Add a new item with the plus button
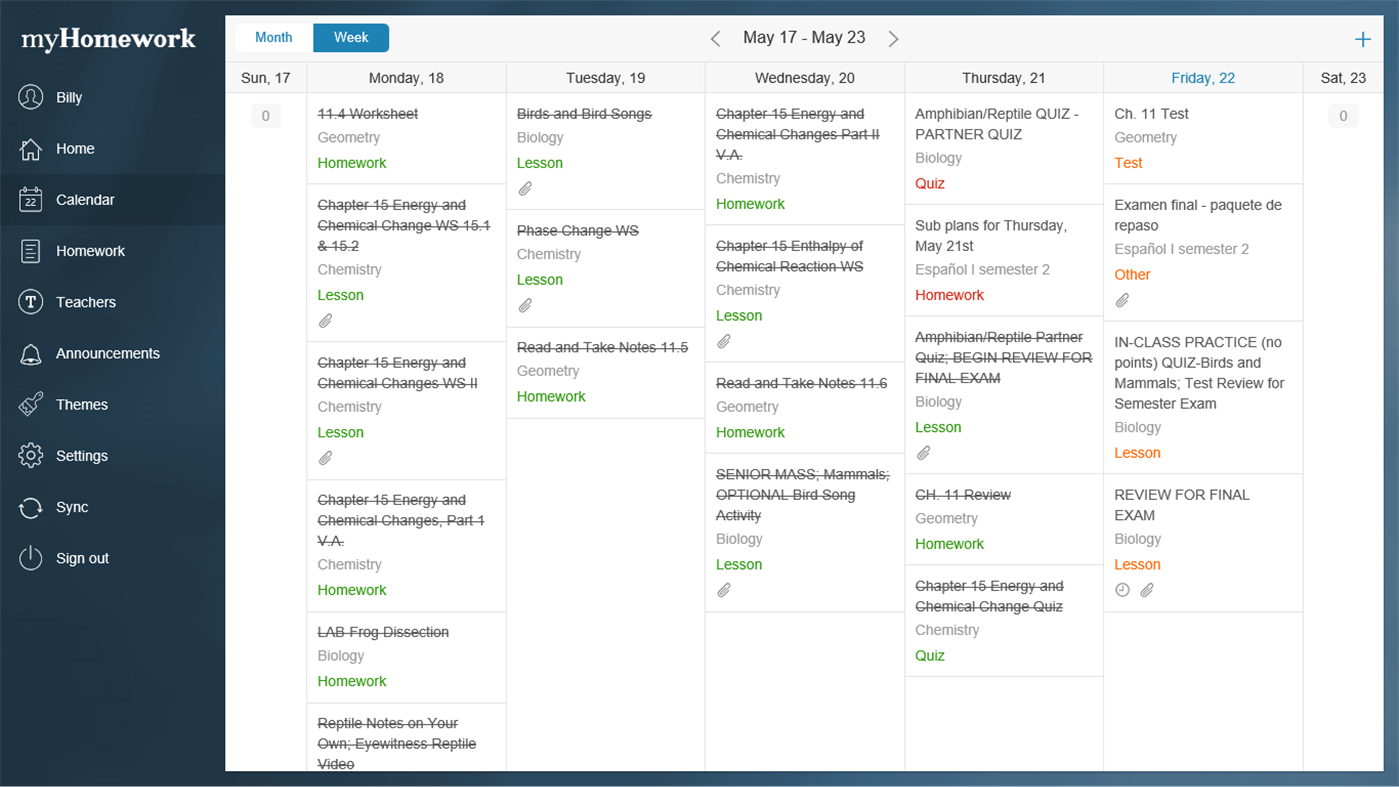Screen dimensions: 1399x787 (x=1363, y=39)
